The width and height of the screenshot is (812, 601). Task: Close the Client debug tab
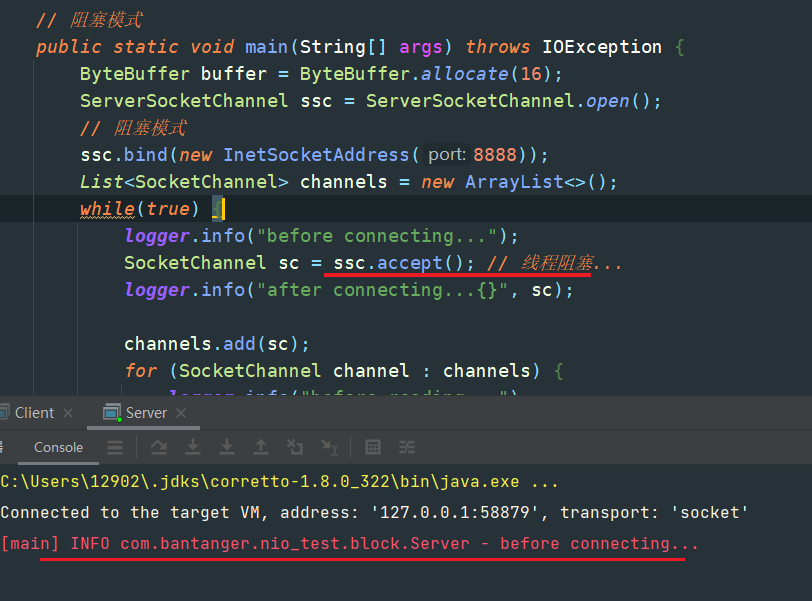(68, 413)
